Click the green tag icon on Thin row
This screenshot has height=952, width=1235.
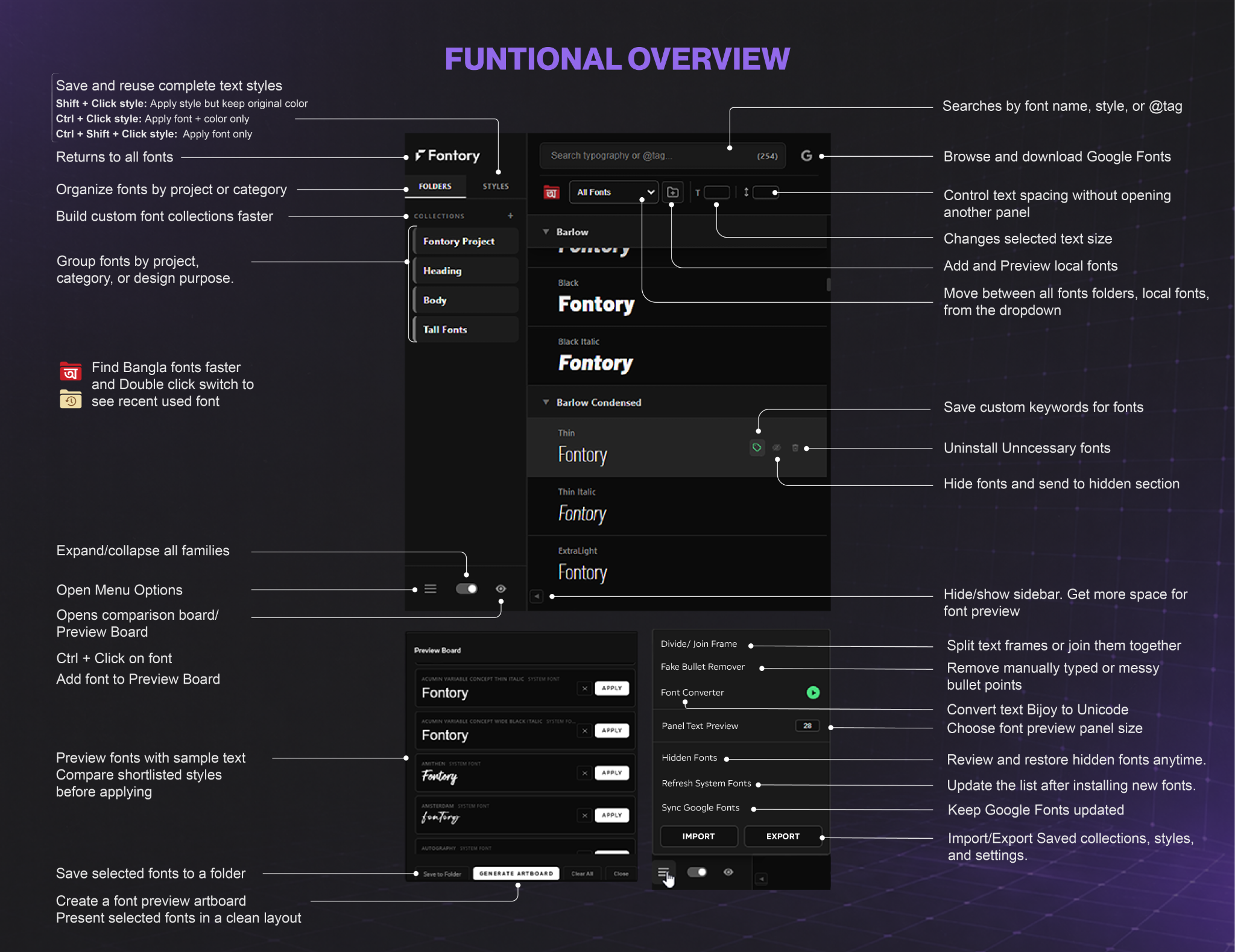click(x=757, y=447)
